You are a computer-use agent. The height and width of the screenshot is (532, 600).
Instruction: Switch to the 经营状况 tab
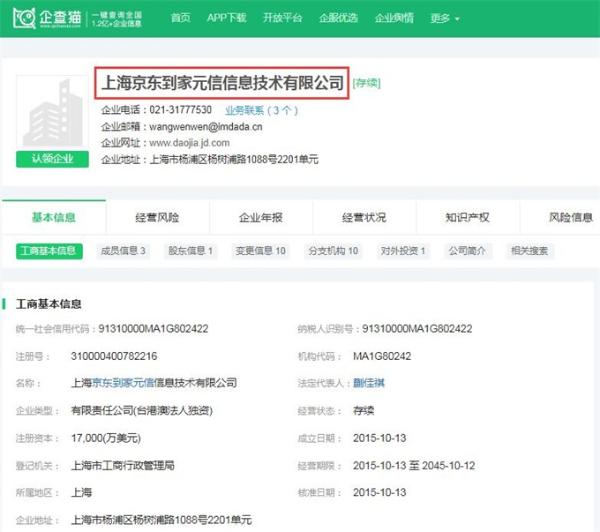click(x=364, y=217)
